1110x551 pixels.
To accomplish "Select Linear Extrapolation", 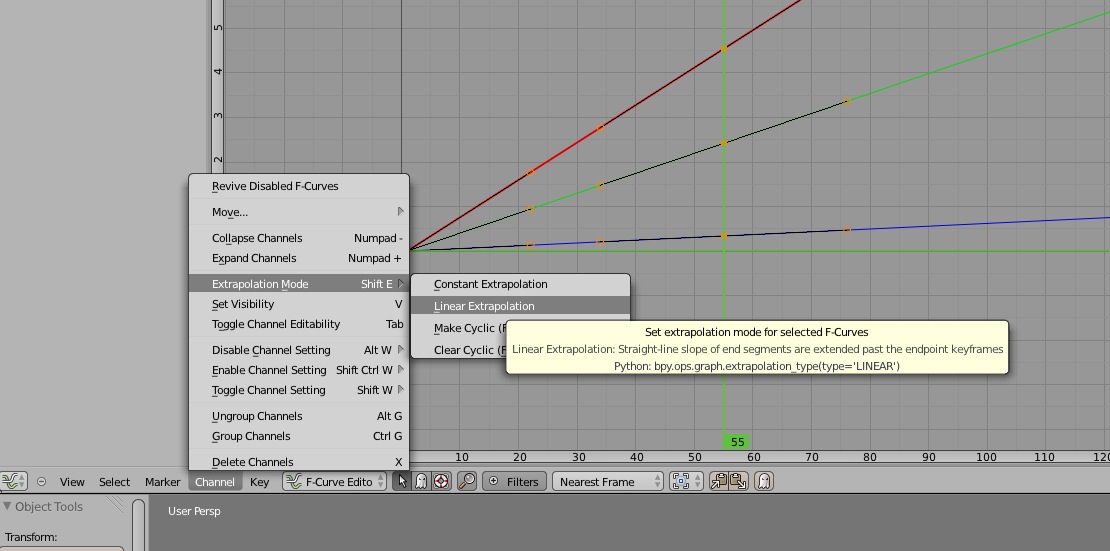I will 520,306.
